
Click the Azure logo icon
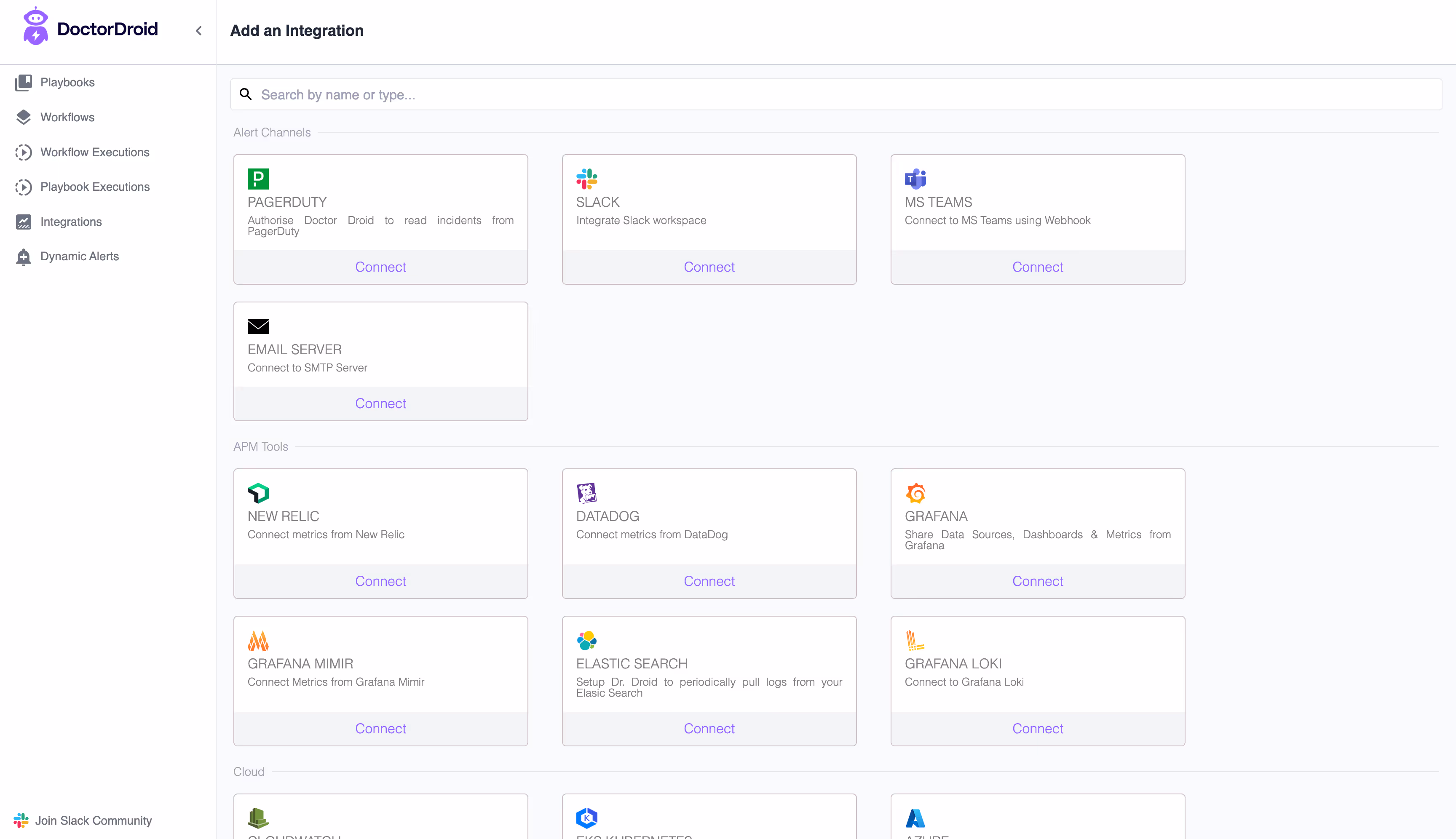915,818
